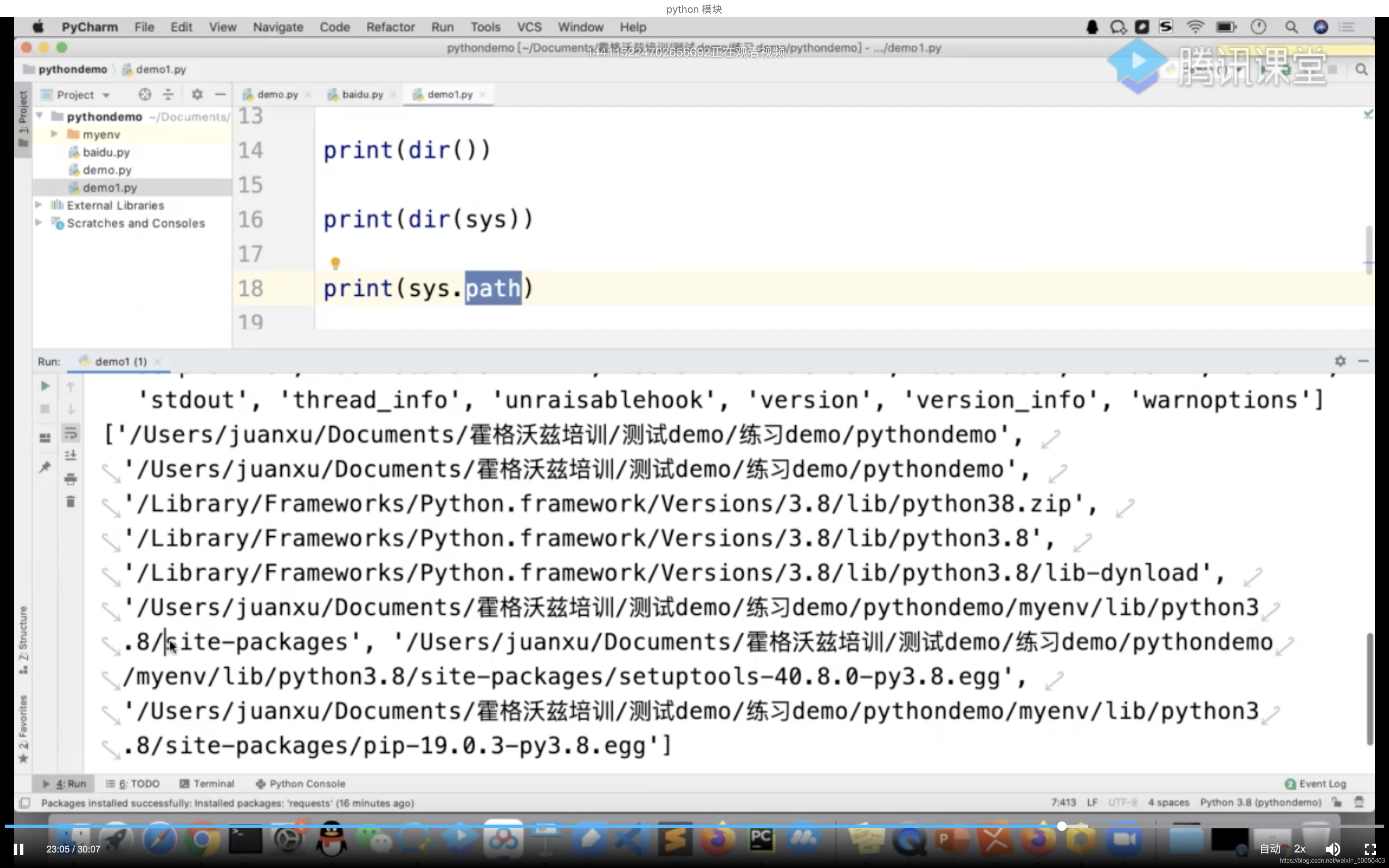Open the Refactor menu
The height and width of the screenshot is (868, 1389).
(x=390, y=27)
